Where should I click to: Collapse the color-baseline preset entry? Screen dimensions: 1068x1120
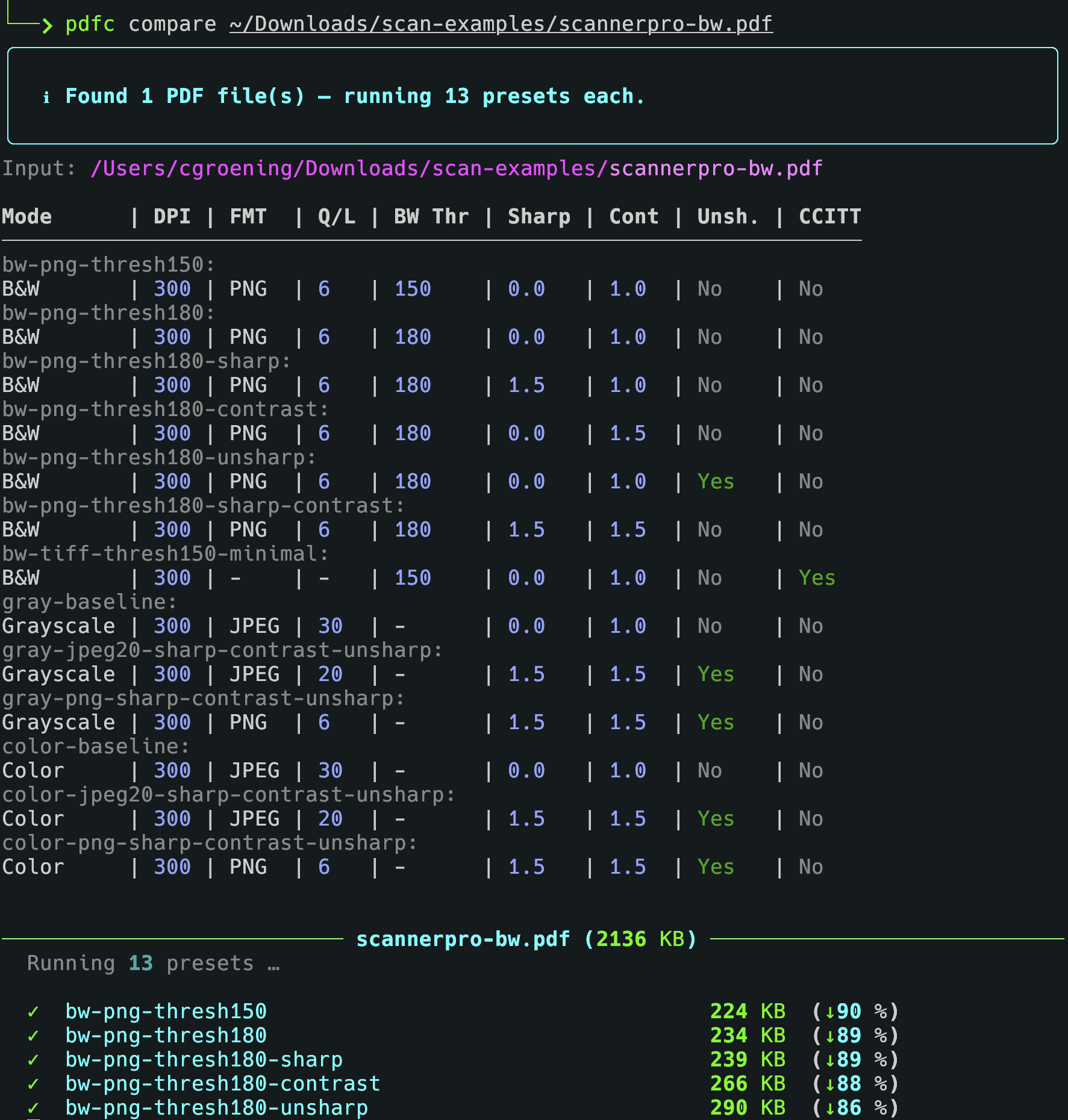tap(96, 745)
